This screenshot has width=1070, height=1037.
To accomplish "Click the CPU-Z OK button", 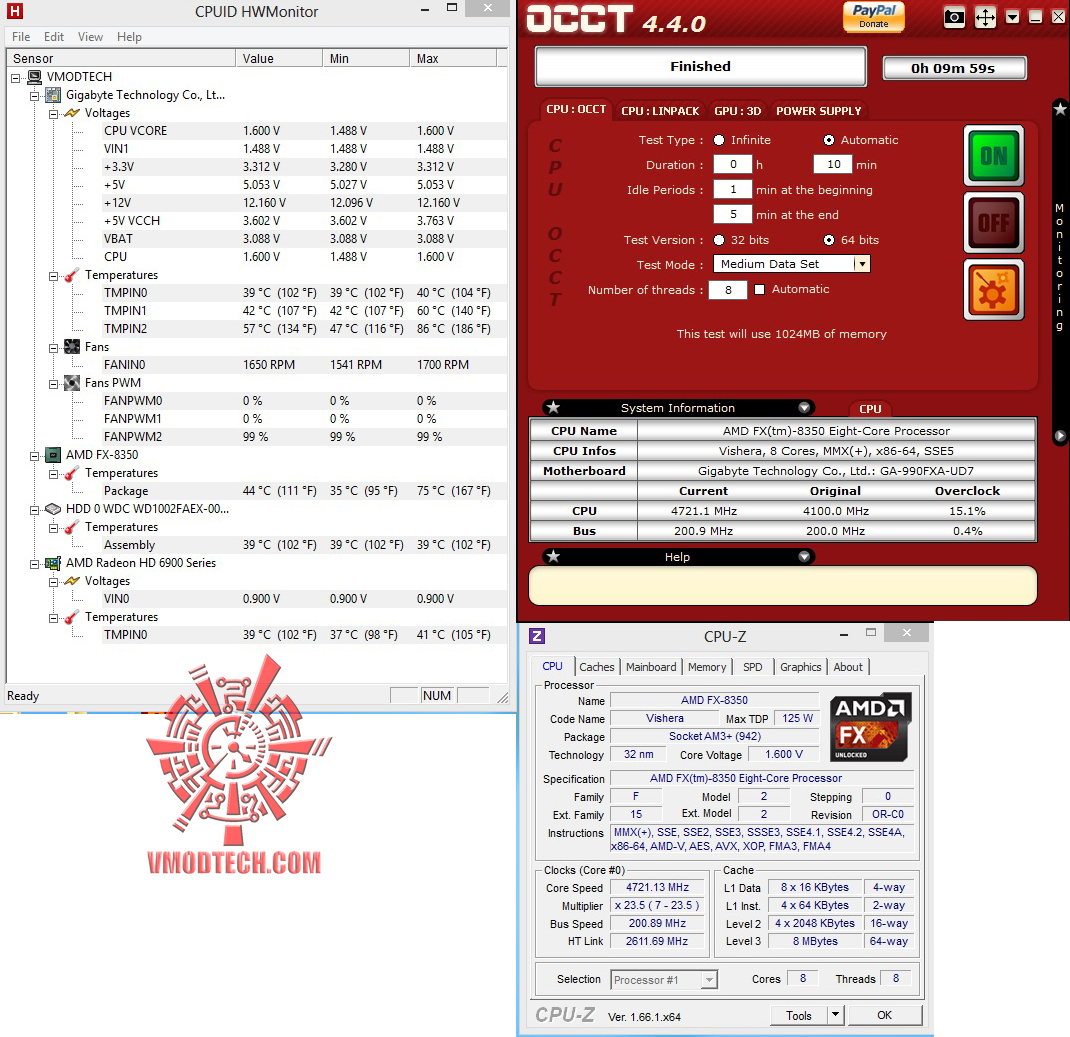I will point(884,1015).
